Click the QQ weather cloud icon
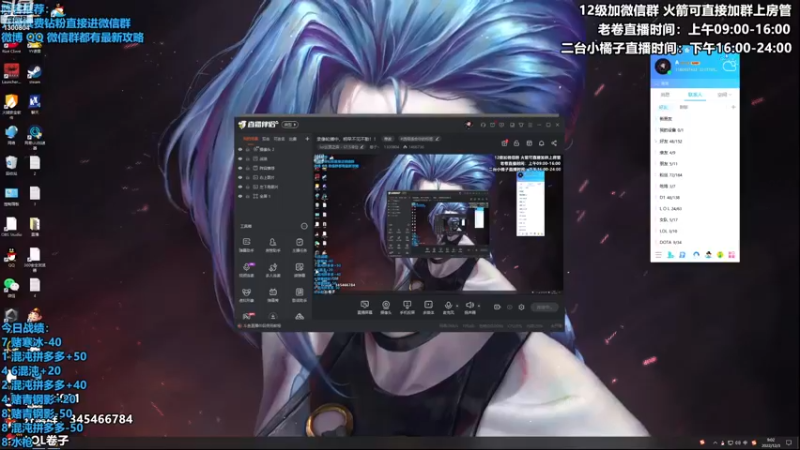This screenshot has width=800, height=450. tap(730, 66)
